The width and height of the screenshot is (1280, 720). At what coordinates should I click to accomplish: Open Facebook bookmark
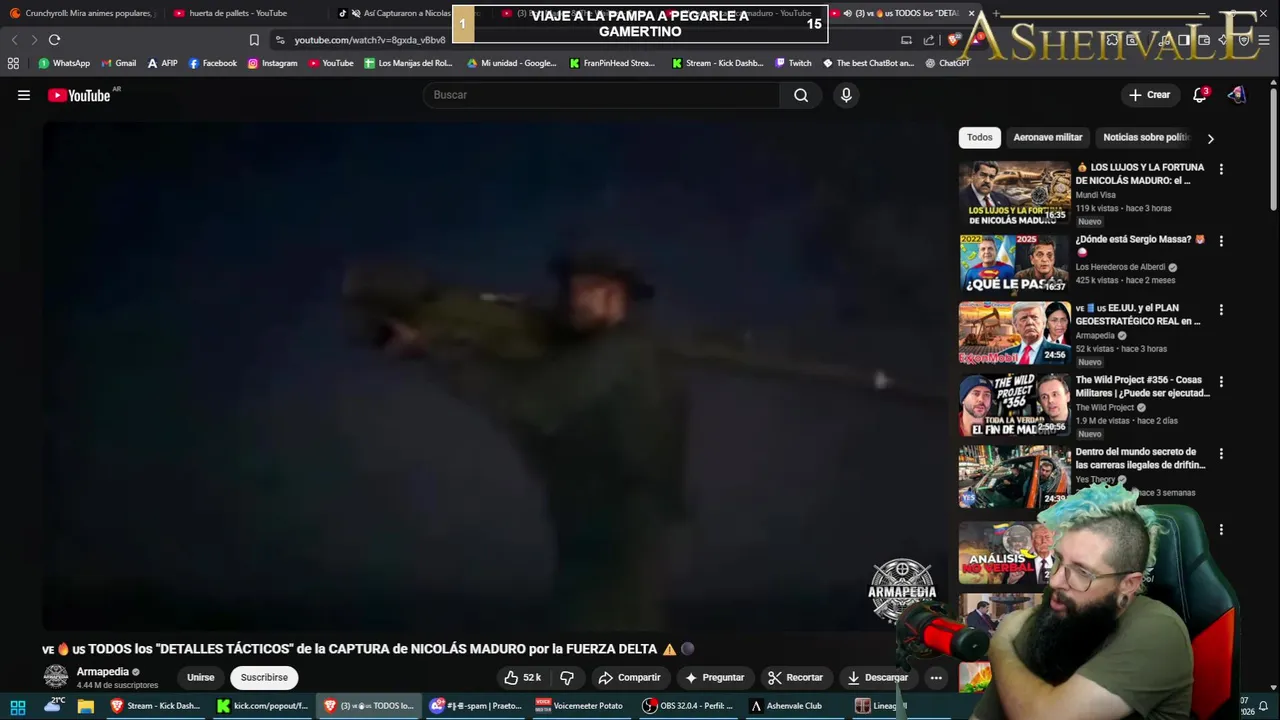pyautogui.click(x=212, y=63)
